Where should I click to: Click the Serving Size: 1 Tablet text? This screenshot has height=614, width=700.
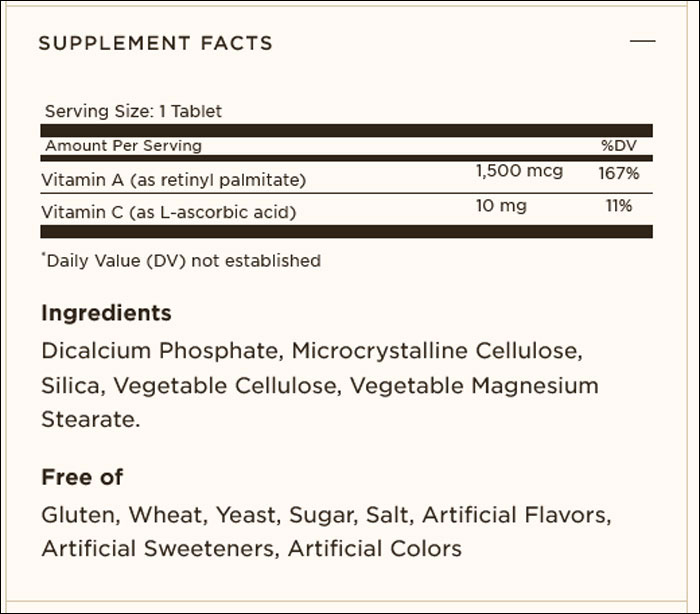[x=133, y=111]
